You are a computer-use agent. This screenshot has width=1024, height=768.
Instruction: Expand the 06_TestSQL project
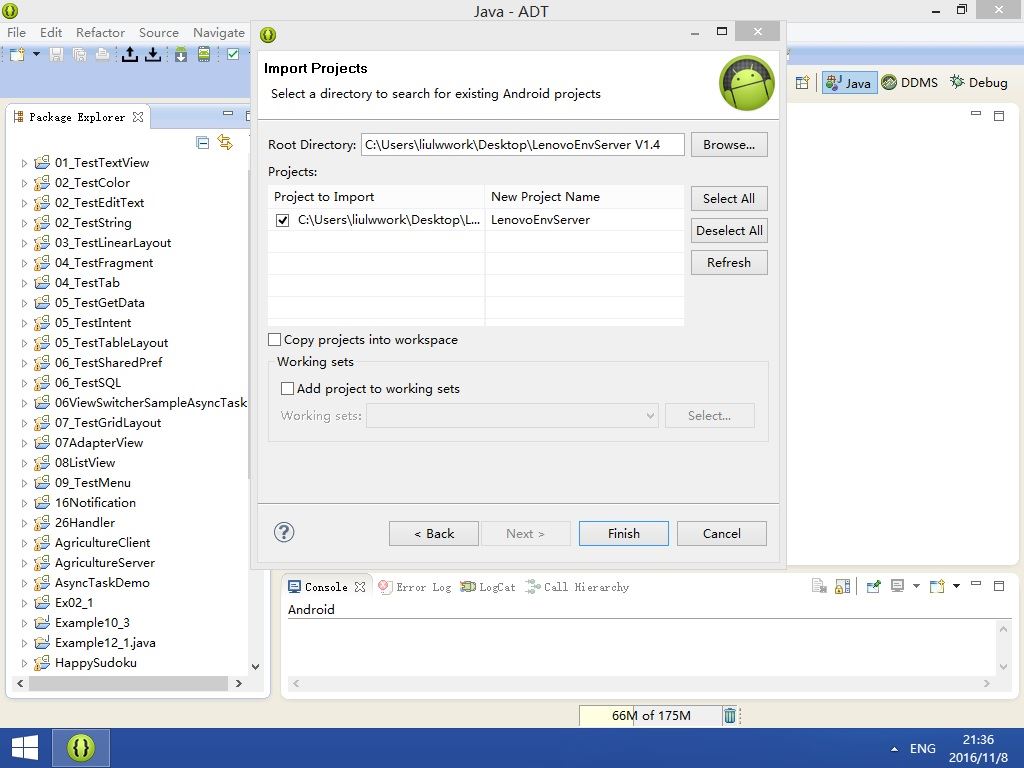click(24, 383)
